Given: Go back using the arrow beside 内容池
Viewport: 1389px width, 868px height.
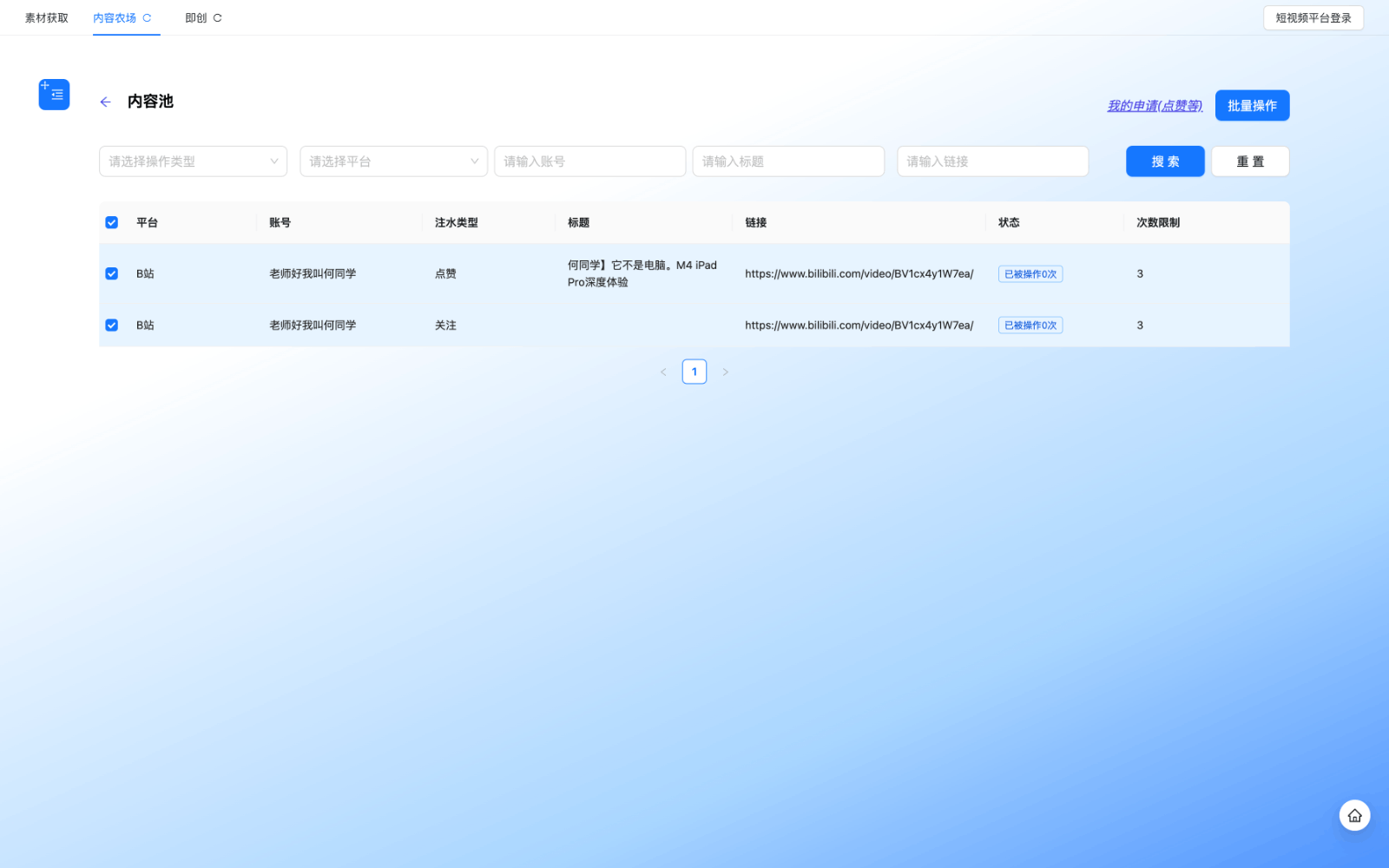Looking at the screenshot, I should (x=105, y=102).
